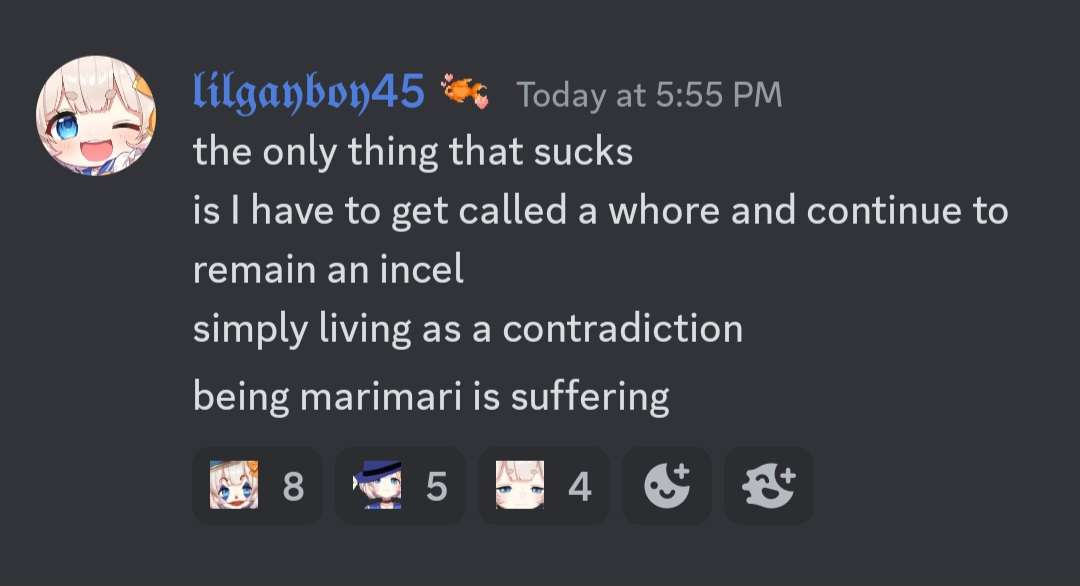Open lilganboy45's profile avatar picture
1080x586 pixels.
(x=96, y=116)
